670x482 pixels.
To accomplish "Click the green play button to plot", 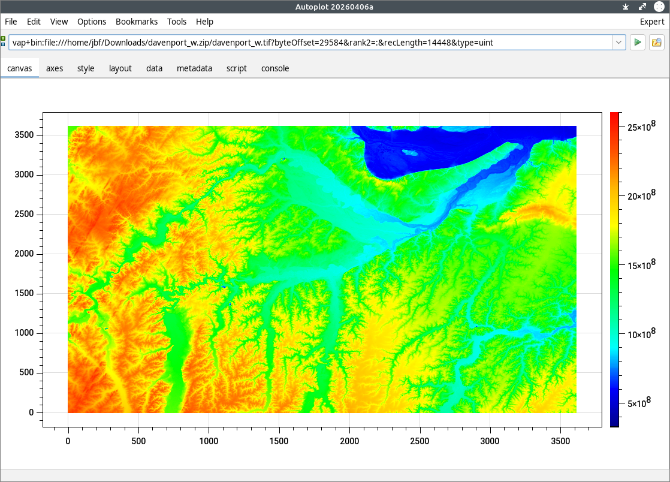I will 638,43.
